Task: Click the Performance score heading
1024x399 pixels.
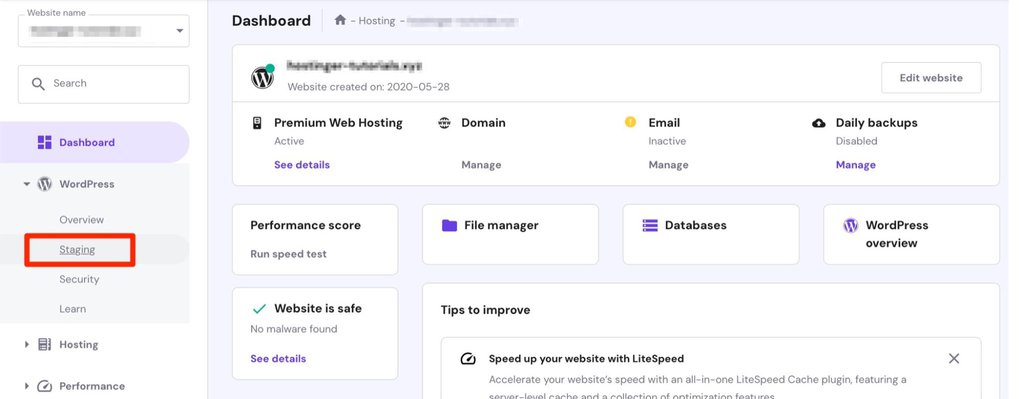Action: pyautogui.click(x=306, y=225)
